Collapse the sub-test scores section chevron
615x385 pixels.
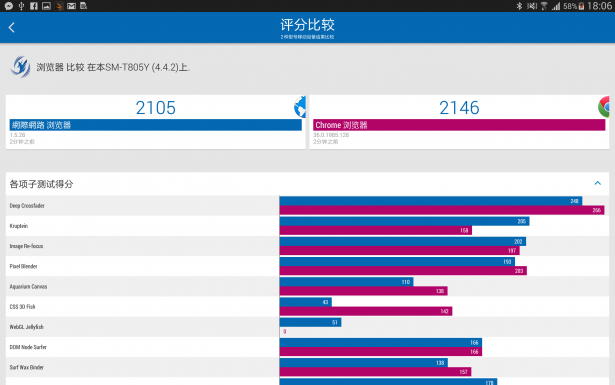597,183
